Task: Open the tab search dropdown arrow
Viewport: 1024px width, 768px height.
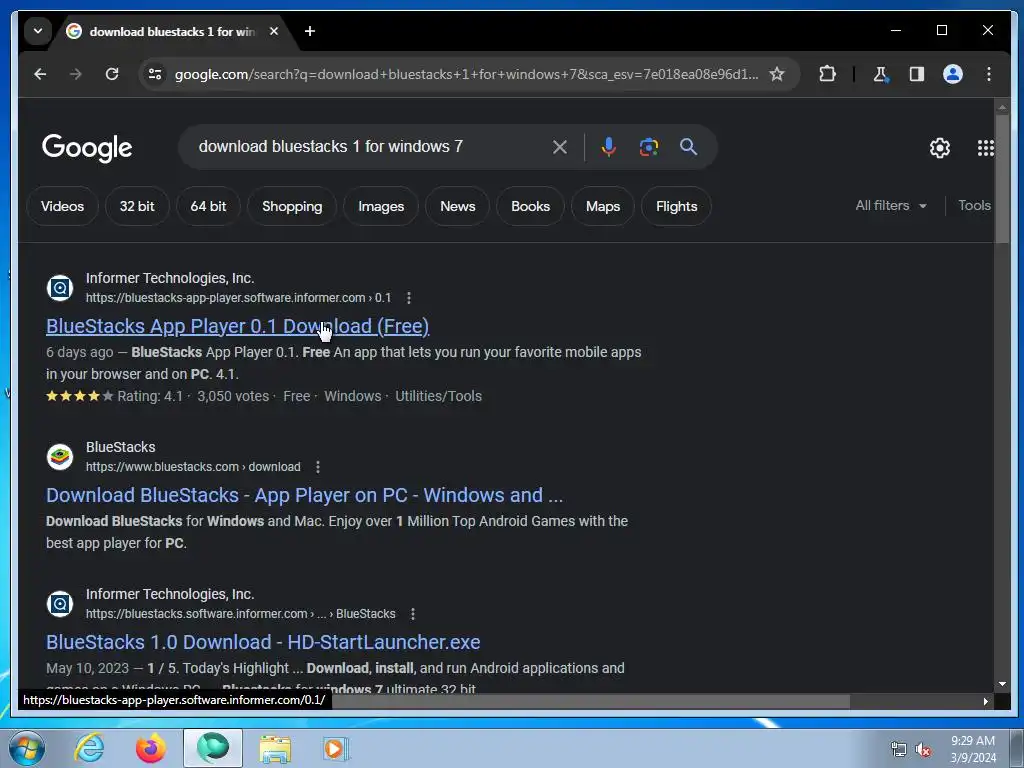Action: click(38, 31)
